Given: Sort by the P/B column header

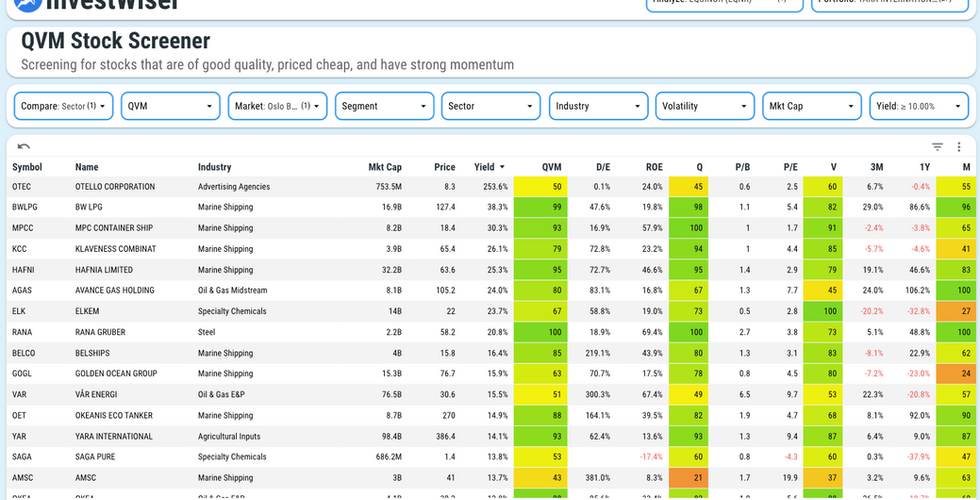Looking at the screenshot, I should pyautogui.click(x=742, y=167).
